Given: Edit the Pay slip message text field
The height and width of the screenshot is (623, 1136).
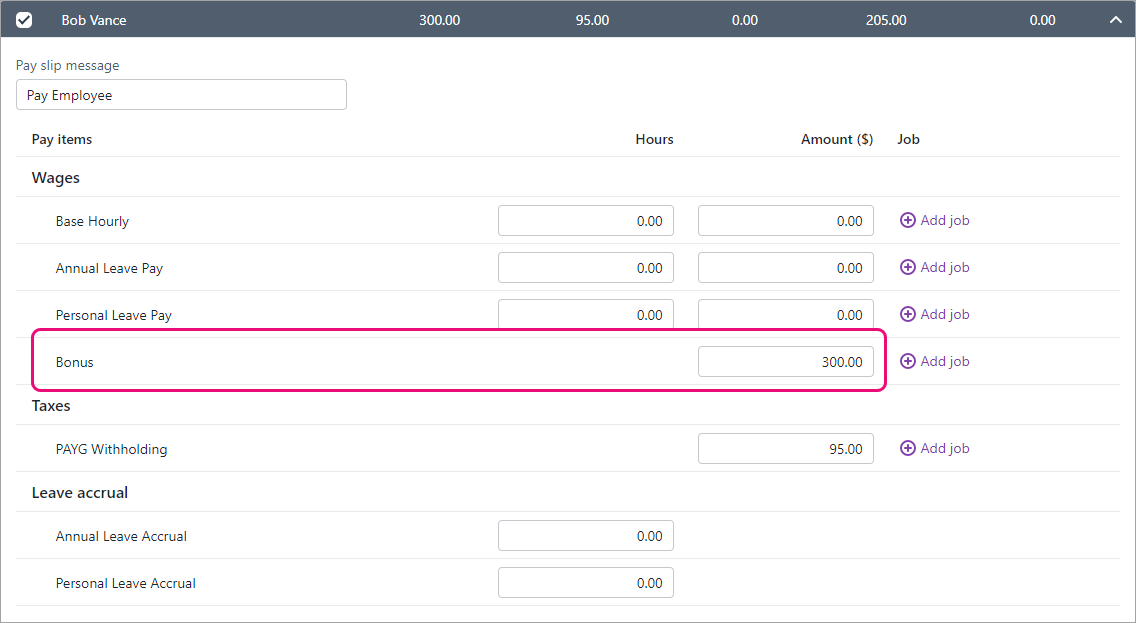Looking at the screenshot, I should (180, 94).
